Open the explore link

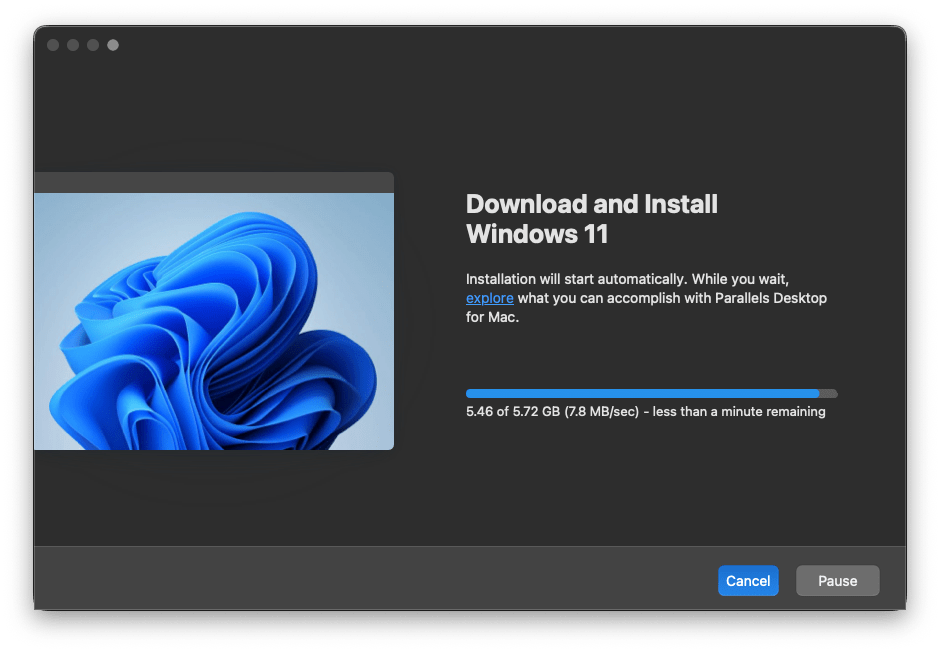(x=489, y=298)
